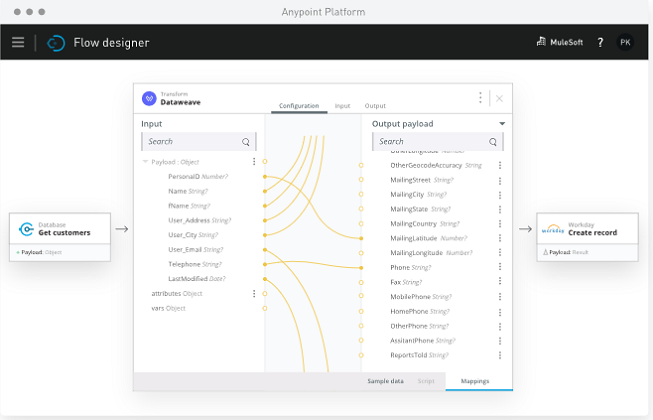This screenshot has width=653, height=420.
Task: Click the Workday logo icon
Action: click(x=553, y=229)
